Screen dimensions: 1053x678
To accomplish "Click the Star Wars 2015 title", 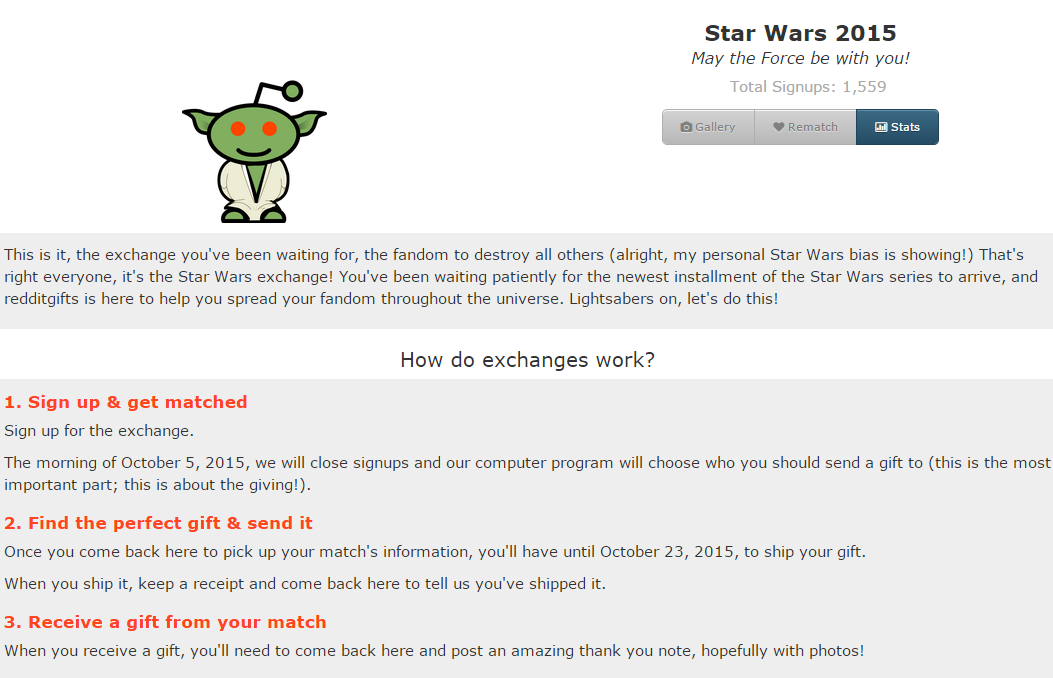I will 800,33.
